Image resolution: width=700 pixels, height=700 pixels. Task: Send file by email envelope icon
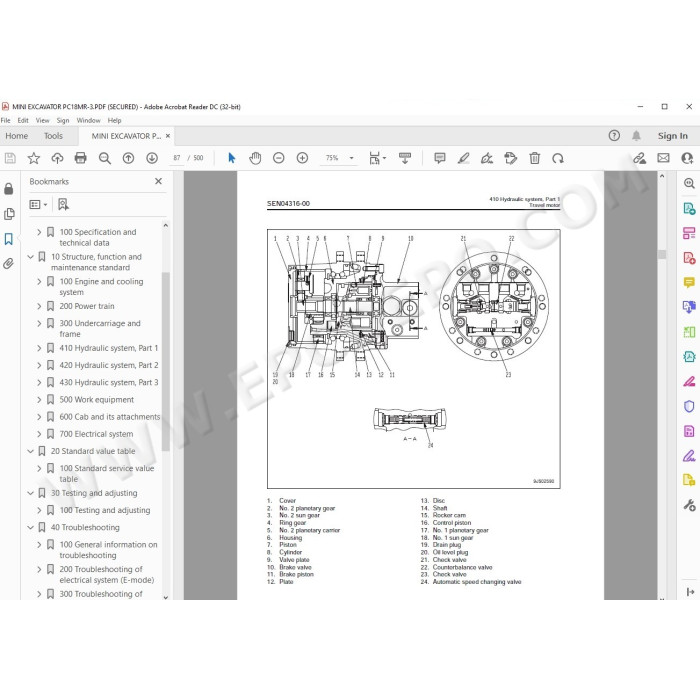click(x=663, y=158)
